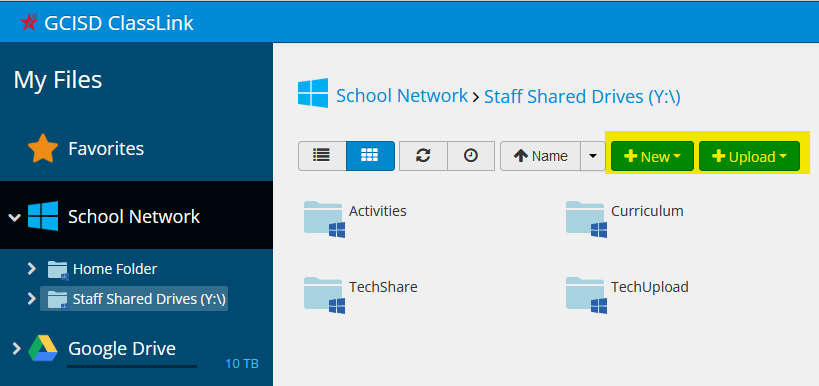Select Home Folder in the tree

point(115,269)
